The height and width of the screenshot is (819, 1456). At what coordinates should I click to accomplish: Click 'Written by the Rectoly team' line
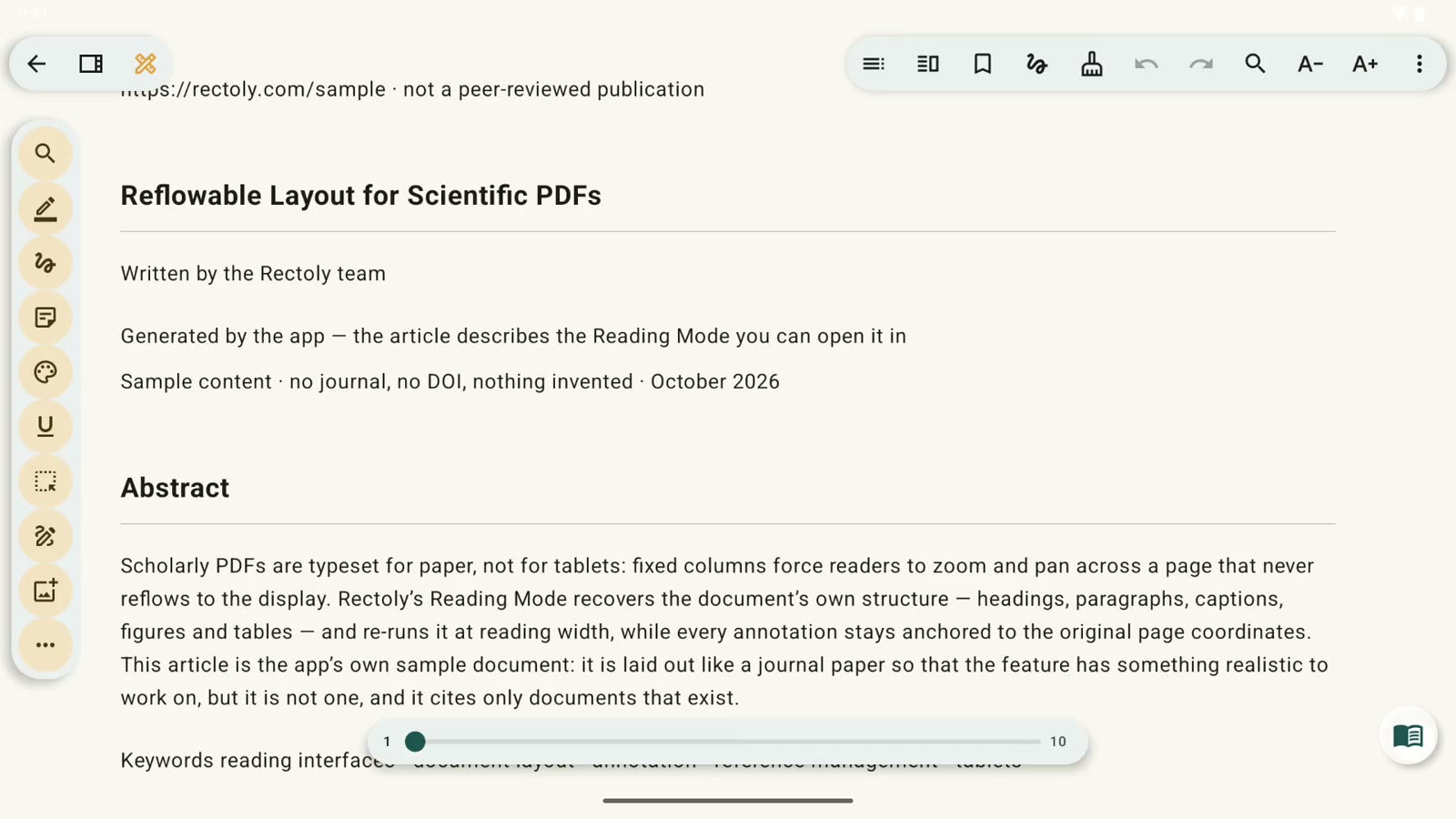tap(253, 274)
